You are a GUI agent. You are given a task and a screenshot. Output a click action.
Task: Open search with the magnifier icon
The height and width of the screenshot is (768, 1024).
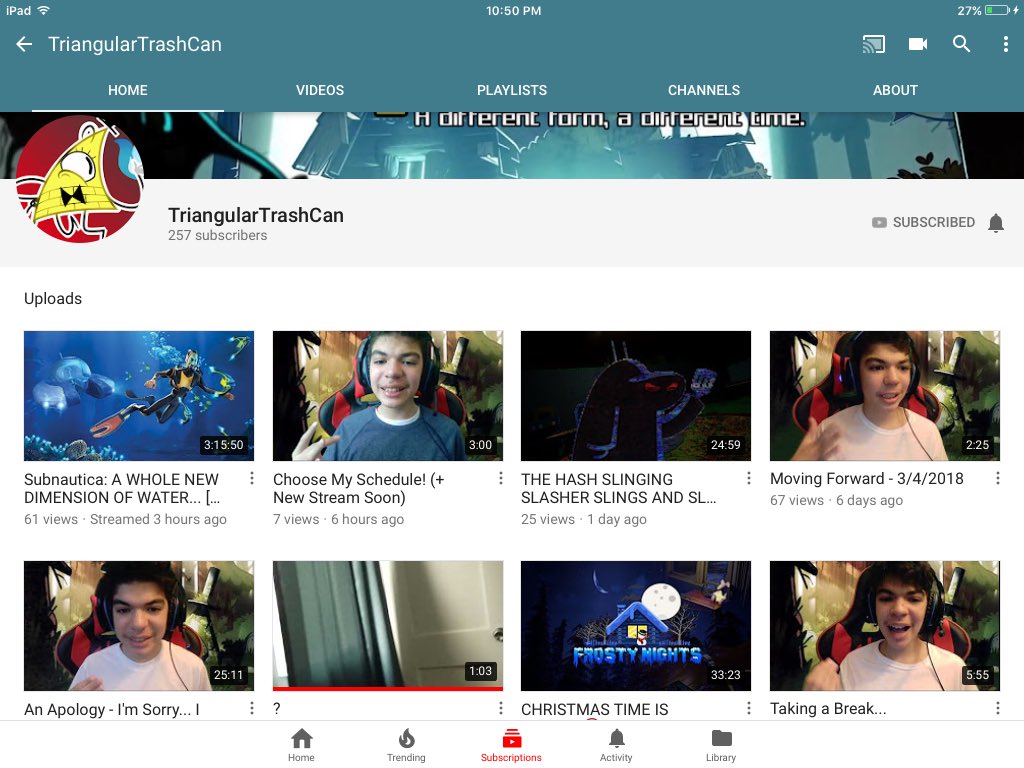point(961,44)
